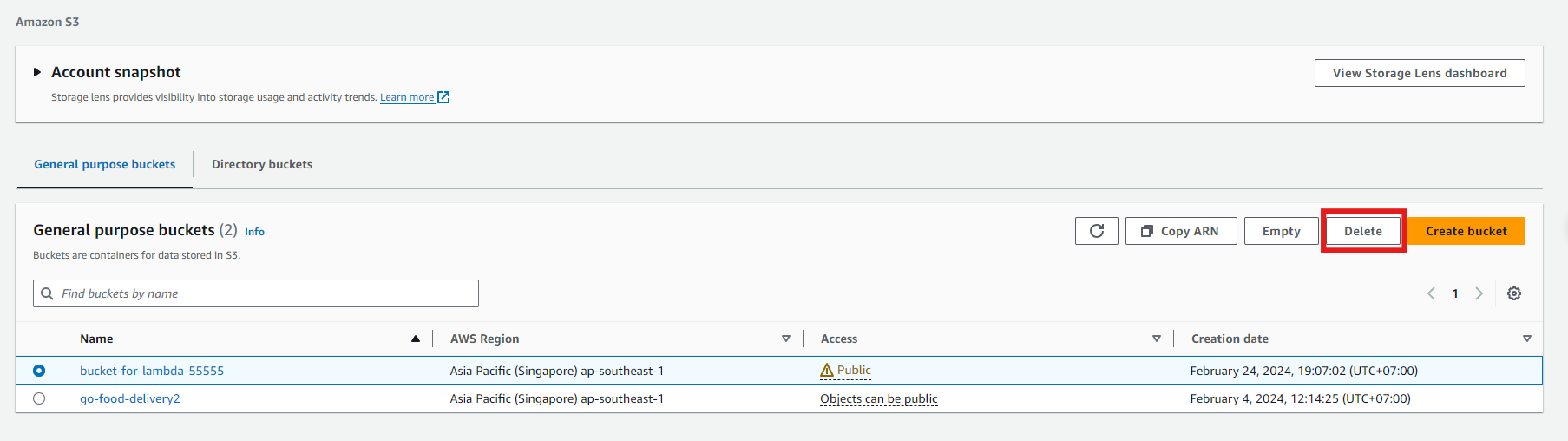Go to previous page arrow
The width and height of the screenshot is (1568, 441).
[x=1431, y=293]
